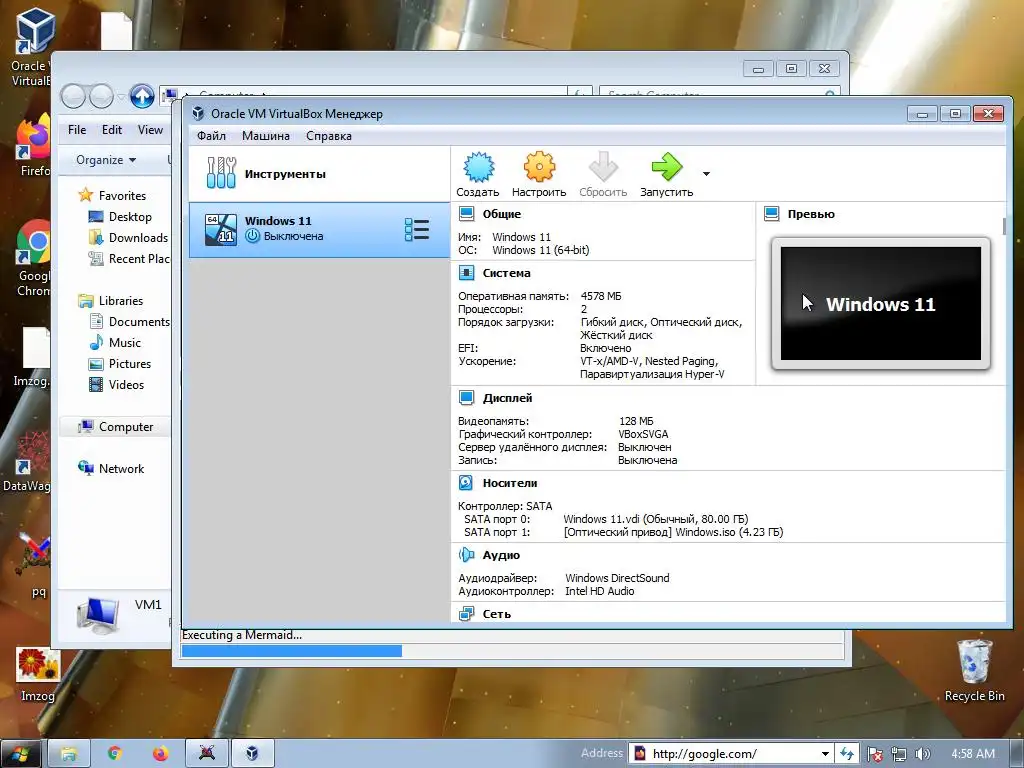1024x768 pixels.
Task: Open the View menu in Explorer window
Action: tap(150, 130)
